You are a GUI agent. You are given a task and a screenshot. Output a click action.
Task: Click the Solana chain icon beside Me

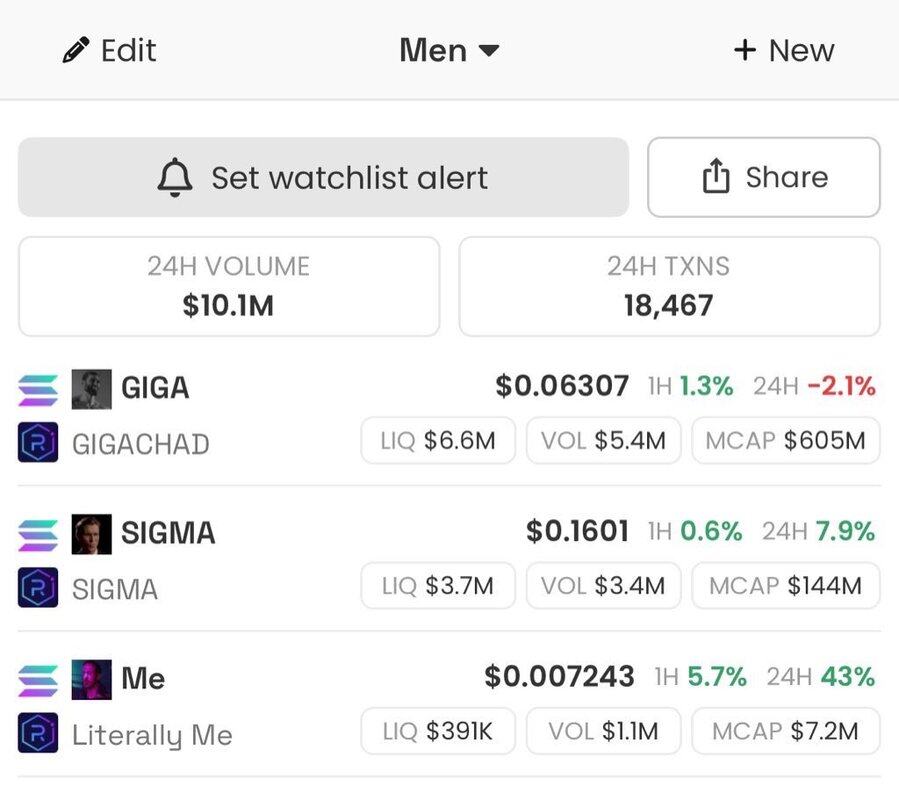[38, 680]
